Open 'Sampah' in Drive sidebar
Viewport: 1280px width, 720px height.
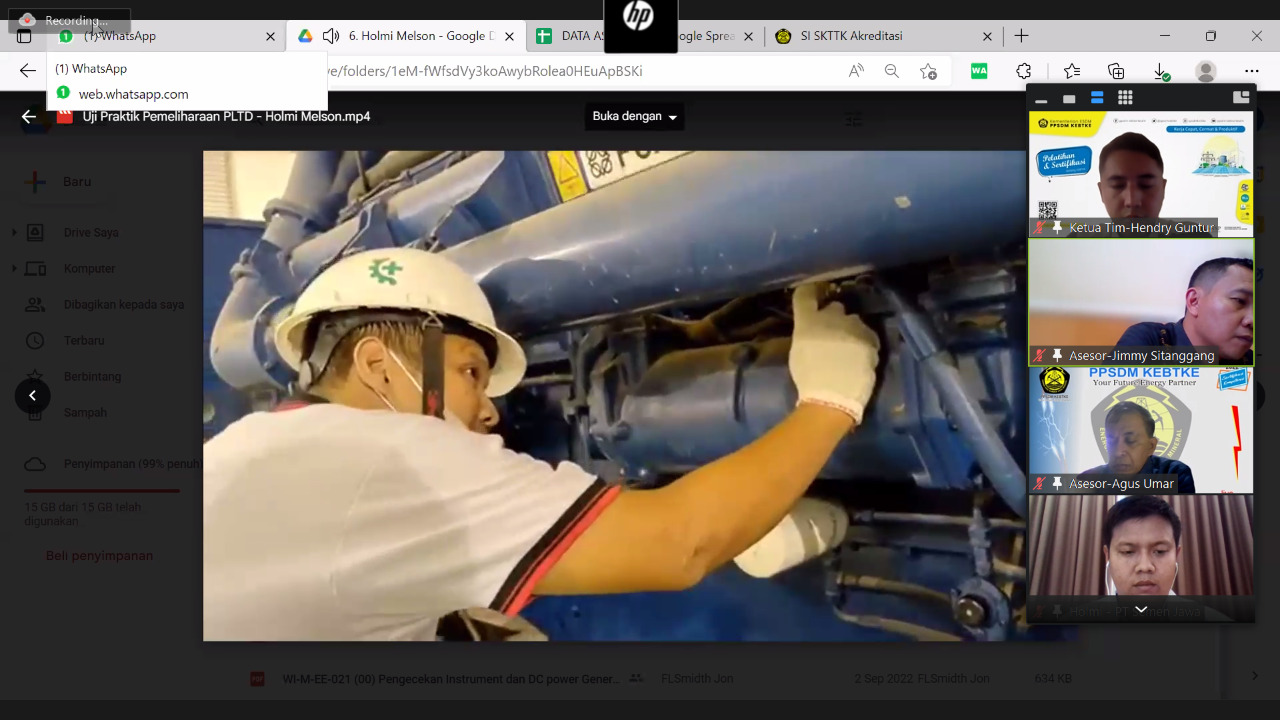pyautogui.click(x=85, y=413)
